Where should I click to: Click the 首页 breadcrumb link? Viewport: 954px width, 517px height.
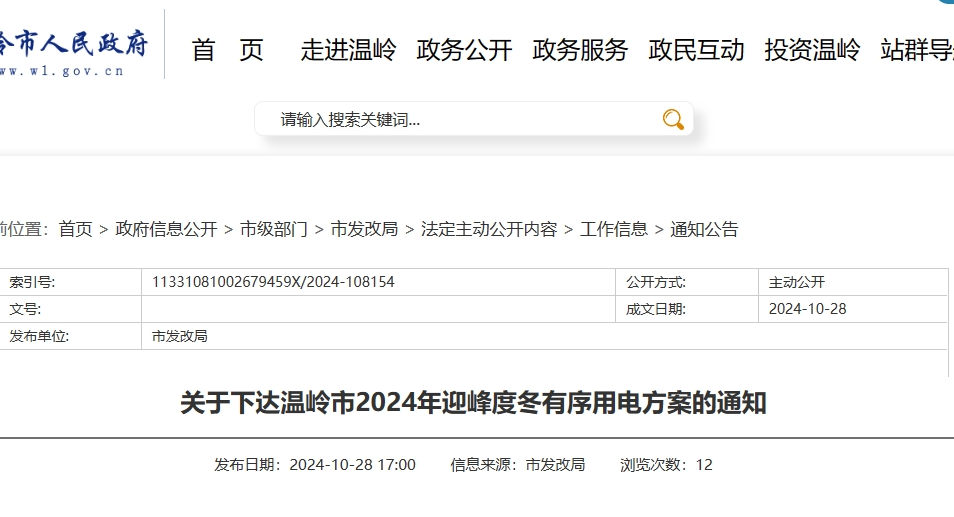[75, 229]
